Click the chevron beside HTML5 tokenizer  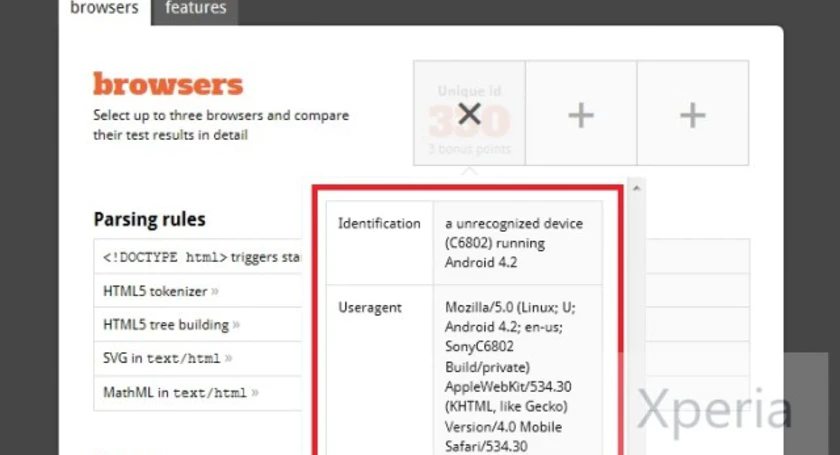pos(215,292)
